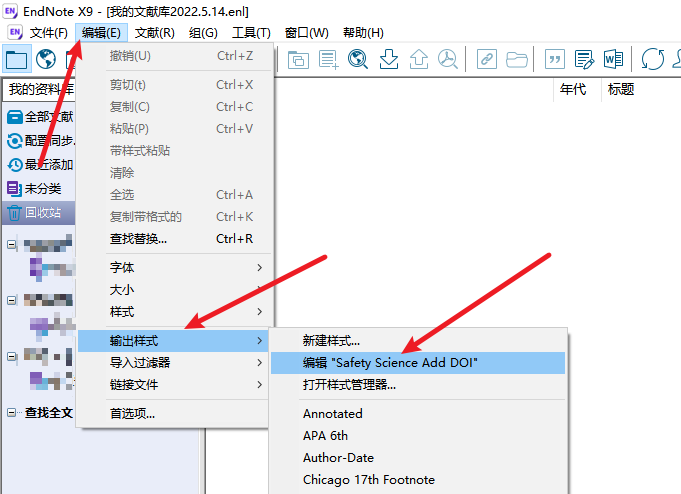Open the 窗口(W) menu
The width and height of the screenshot is (681, 494).
click(x=306, y=33)
